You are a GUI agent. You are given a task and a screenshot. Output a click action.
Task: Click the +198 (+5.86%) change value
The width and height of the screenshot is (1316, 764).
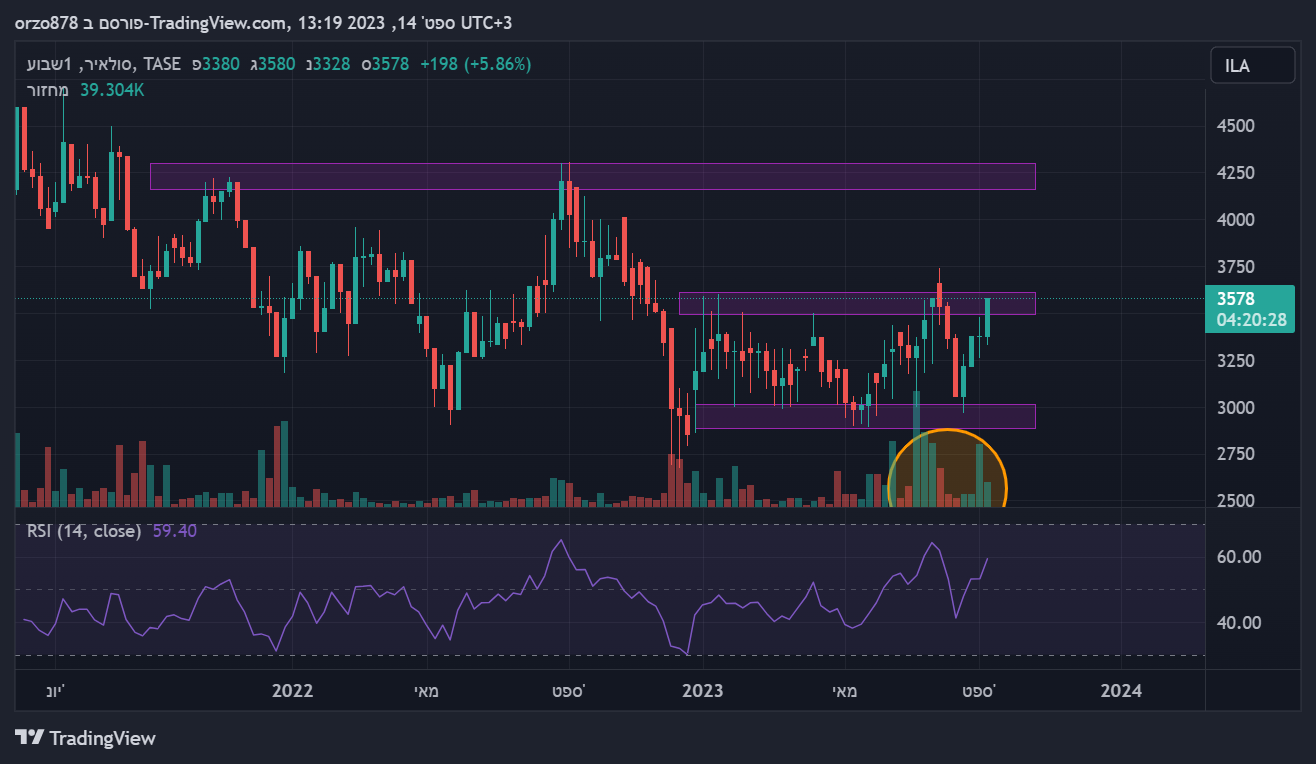click(x=476, y=64)
